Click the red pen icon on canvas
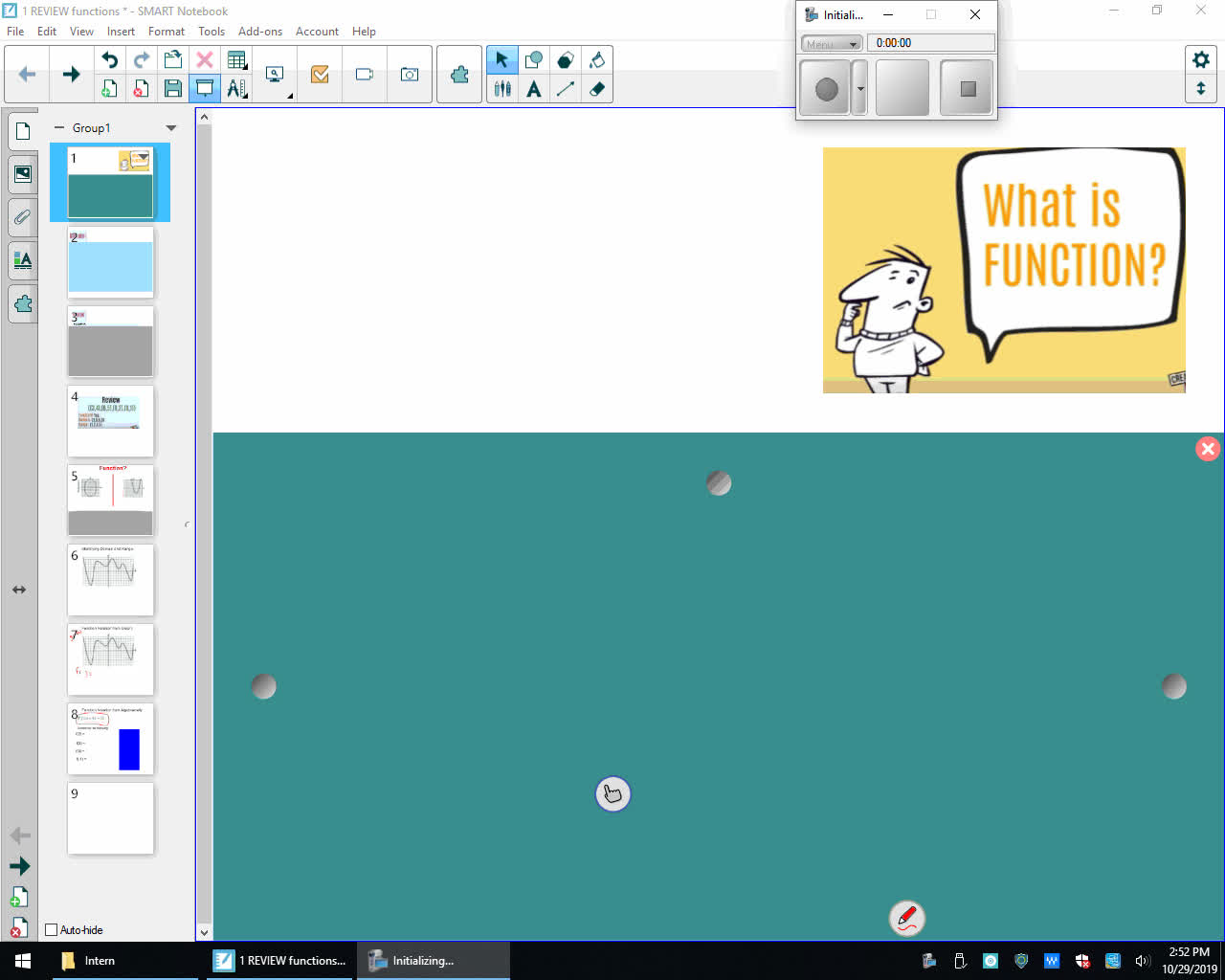Viewport: 1225px width, 980px height. tap(907, 918)
